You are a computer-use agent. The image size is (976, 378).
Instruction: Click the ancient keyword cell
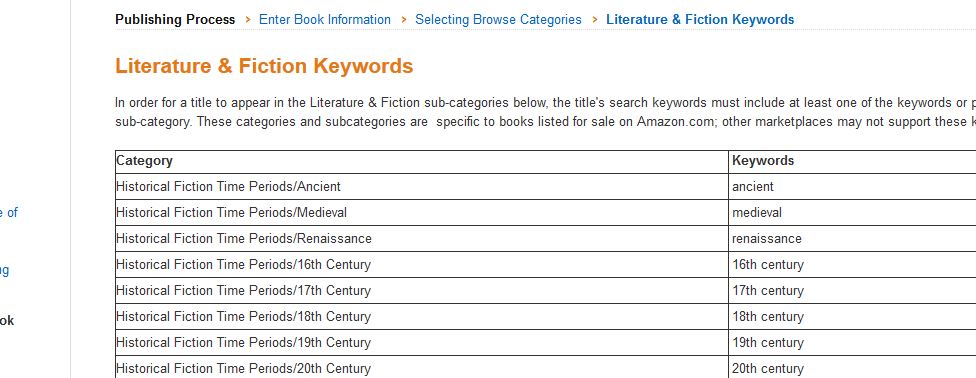coord(854,186)
